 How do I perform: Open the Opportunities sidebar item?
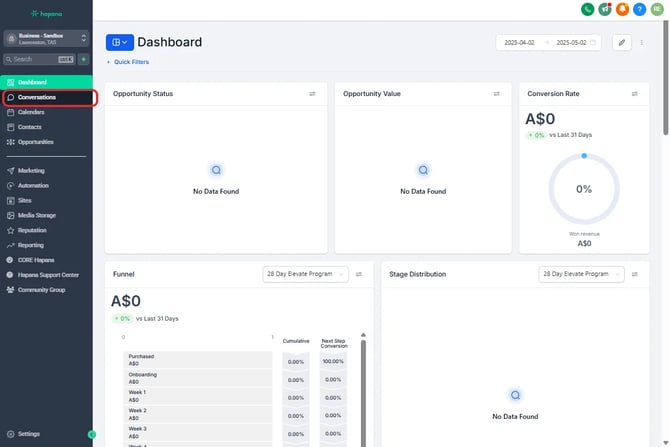(35, 142)
